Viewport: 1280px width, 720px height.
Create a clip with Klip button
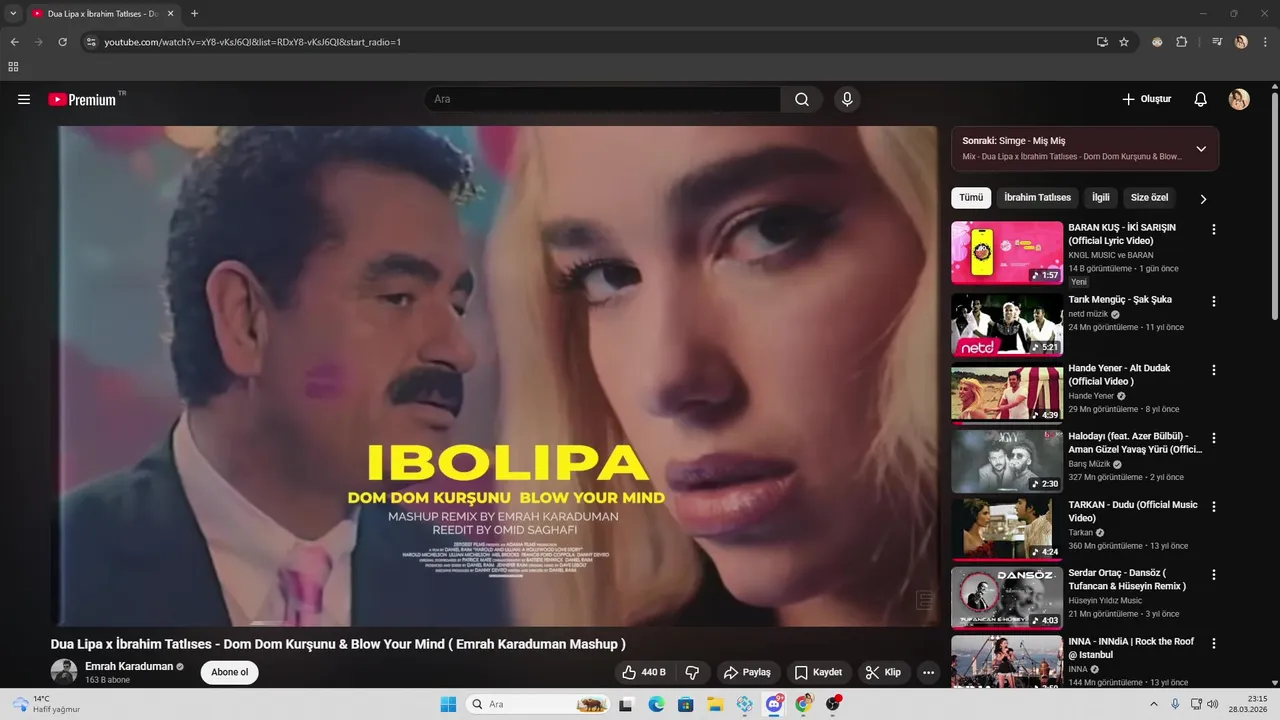tap(883, 672)
